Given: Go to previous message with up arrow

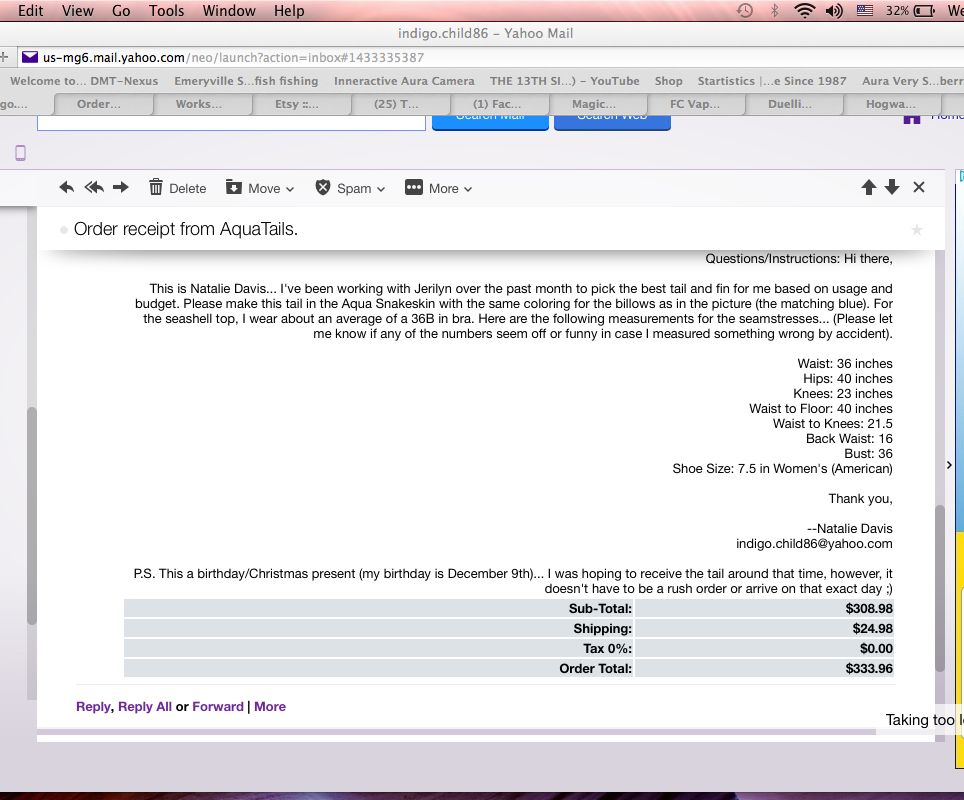Looking at the screenshot, I should coord(869,187).
